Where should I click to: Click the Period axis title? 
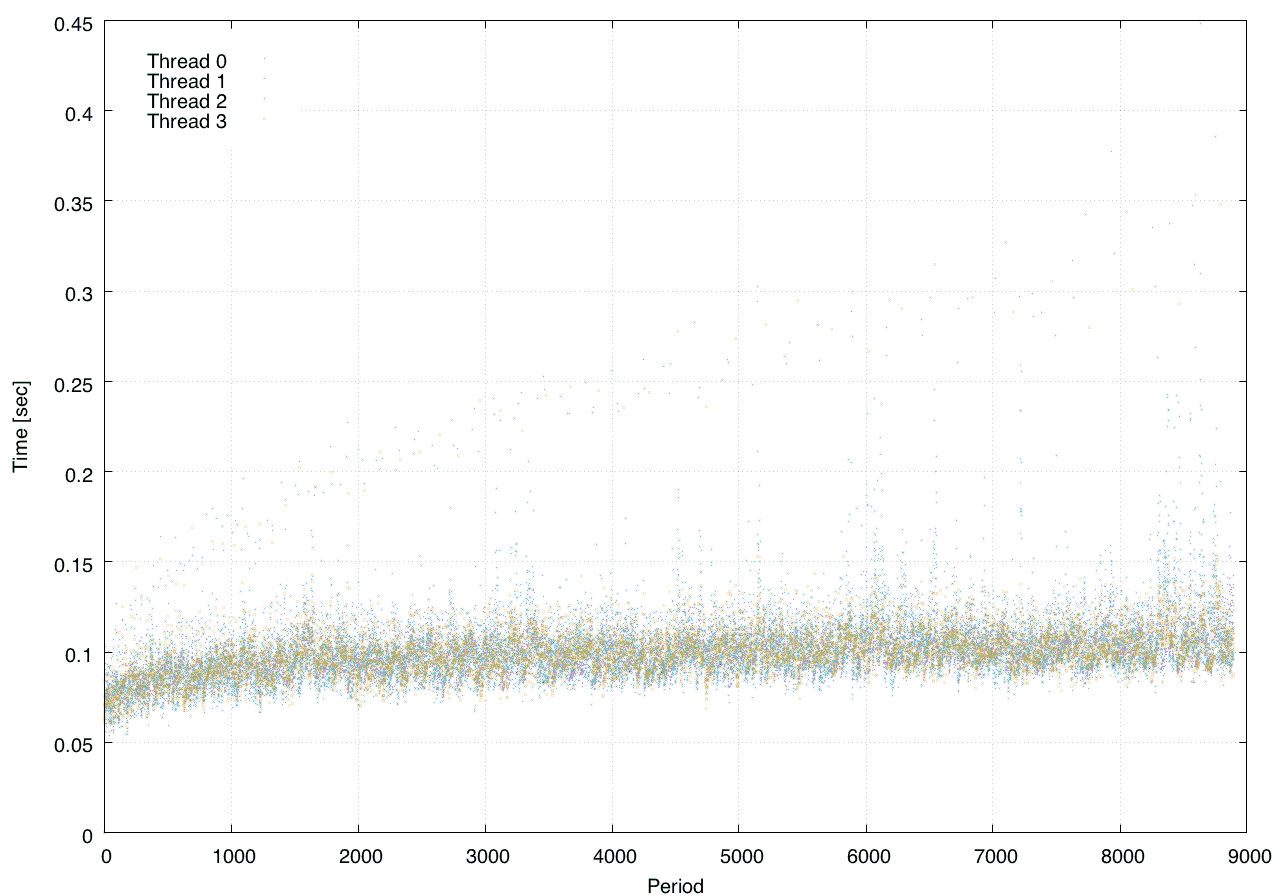click(675, 886)
